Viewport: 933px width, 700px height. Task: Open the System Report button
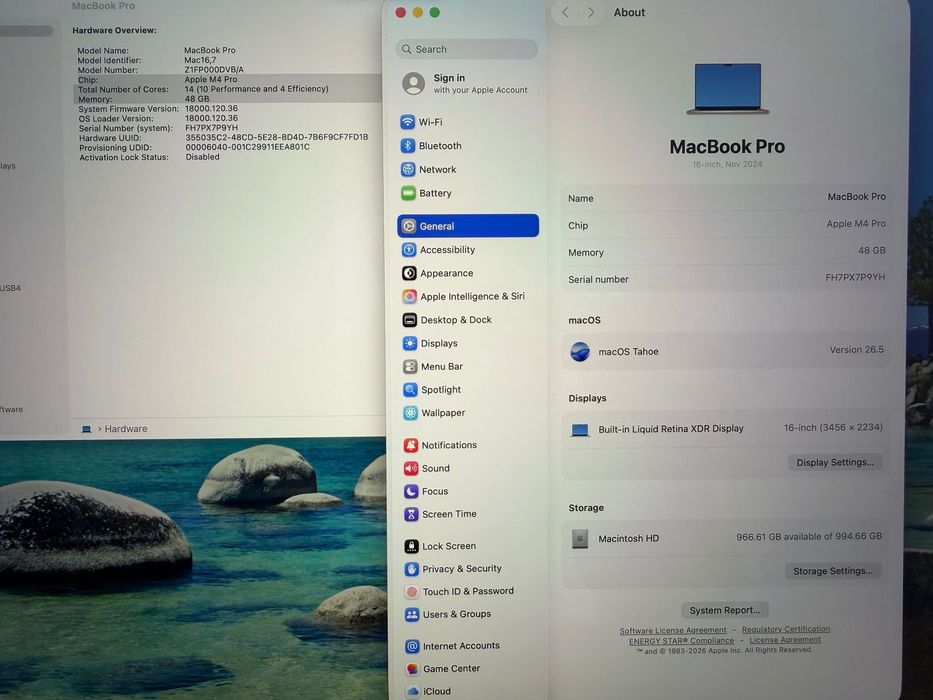tap(725, 610)
